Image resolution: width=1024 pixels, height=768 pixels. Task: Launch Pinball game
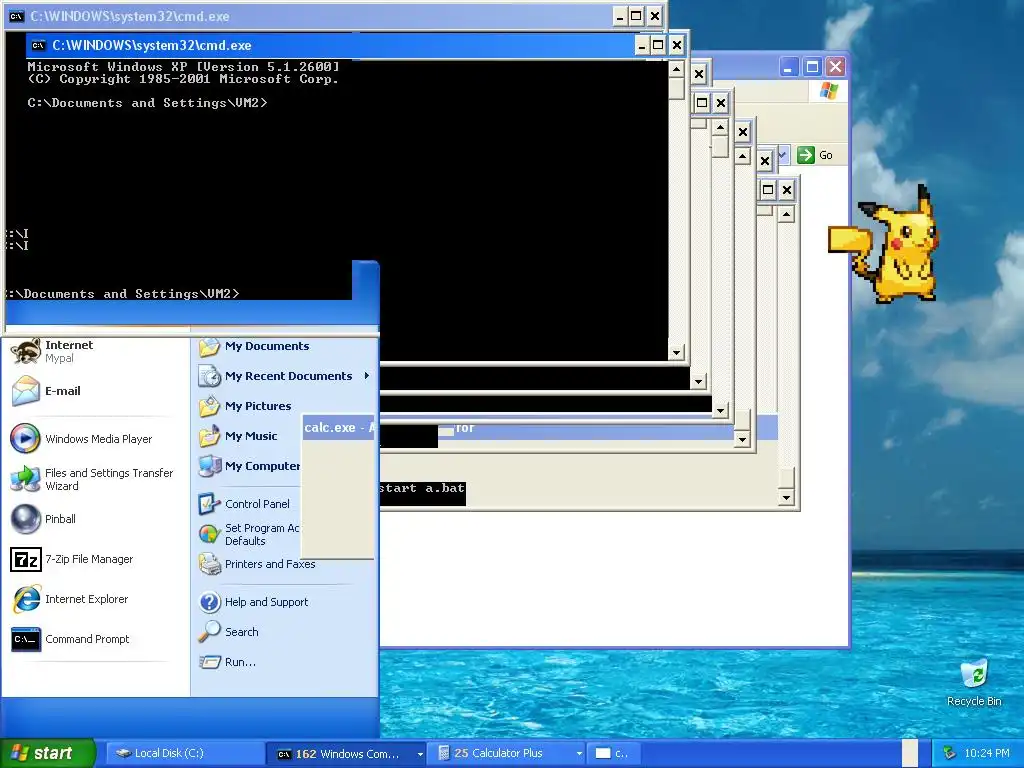[43, 519]
